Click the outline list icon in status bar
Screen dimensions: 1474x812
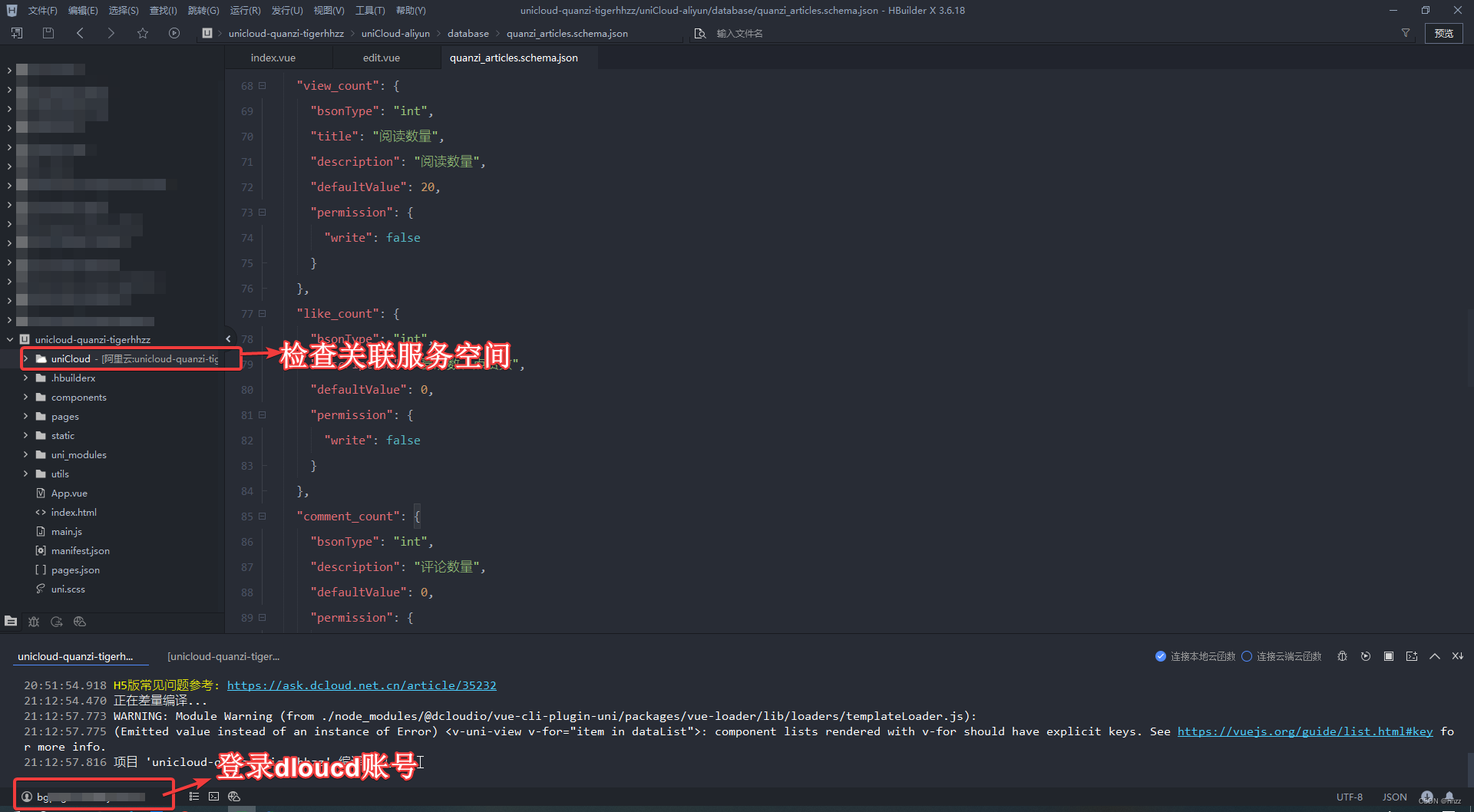pyautogui.click(x=193, y=797)
